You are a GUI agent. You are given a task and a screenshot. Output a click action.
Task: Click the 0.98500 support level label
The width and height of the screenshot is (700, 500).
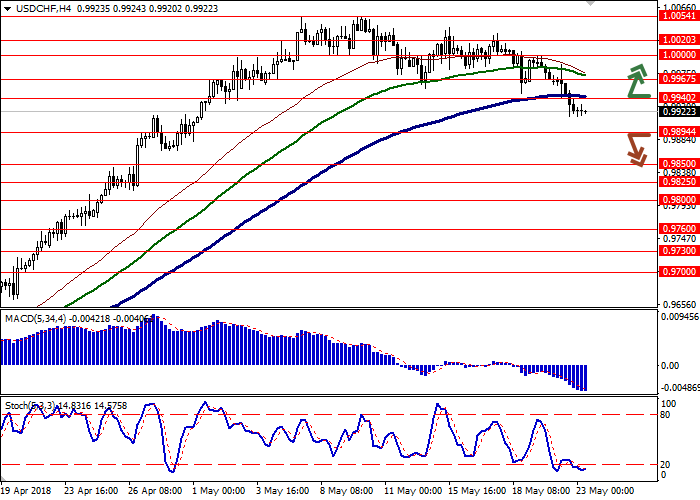[678, 163]
